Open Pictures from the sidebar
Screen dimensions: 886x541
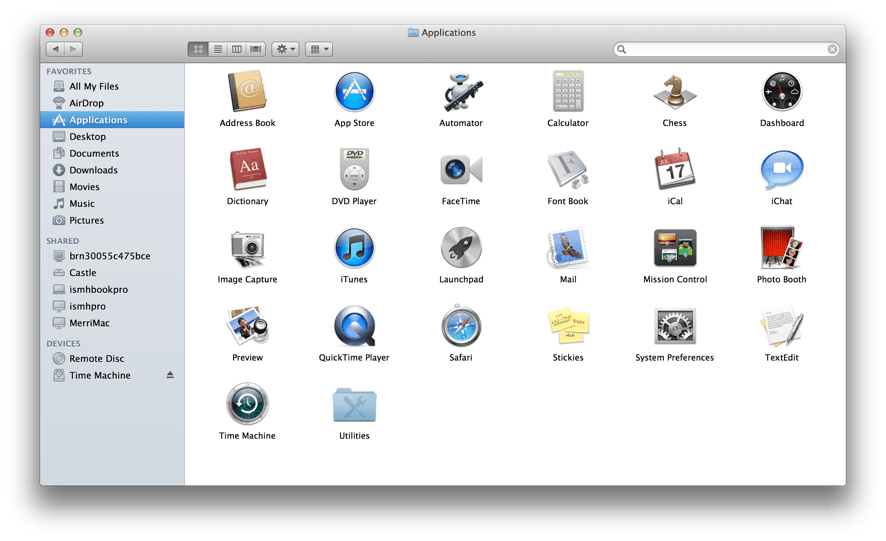(112, 220)
